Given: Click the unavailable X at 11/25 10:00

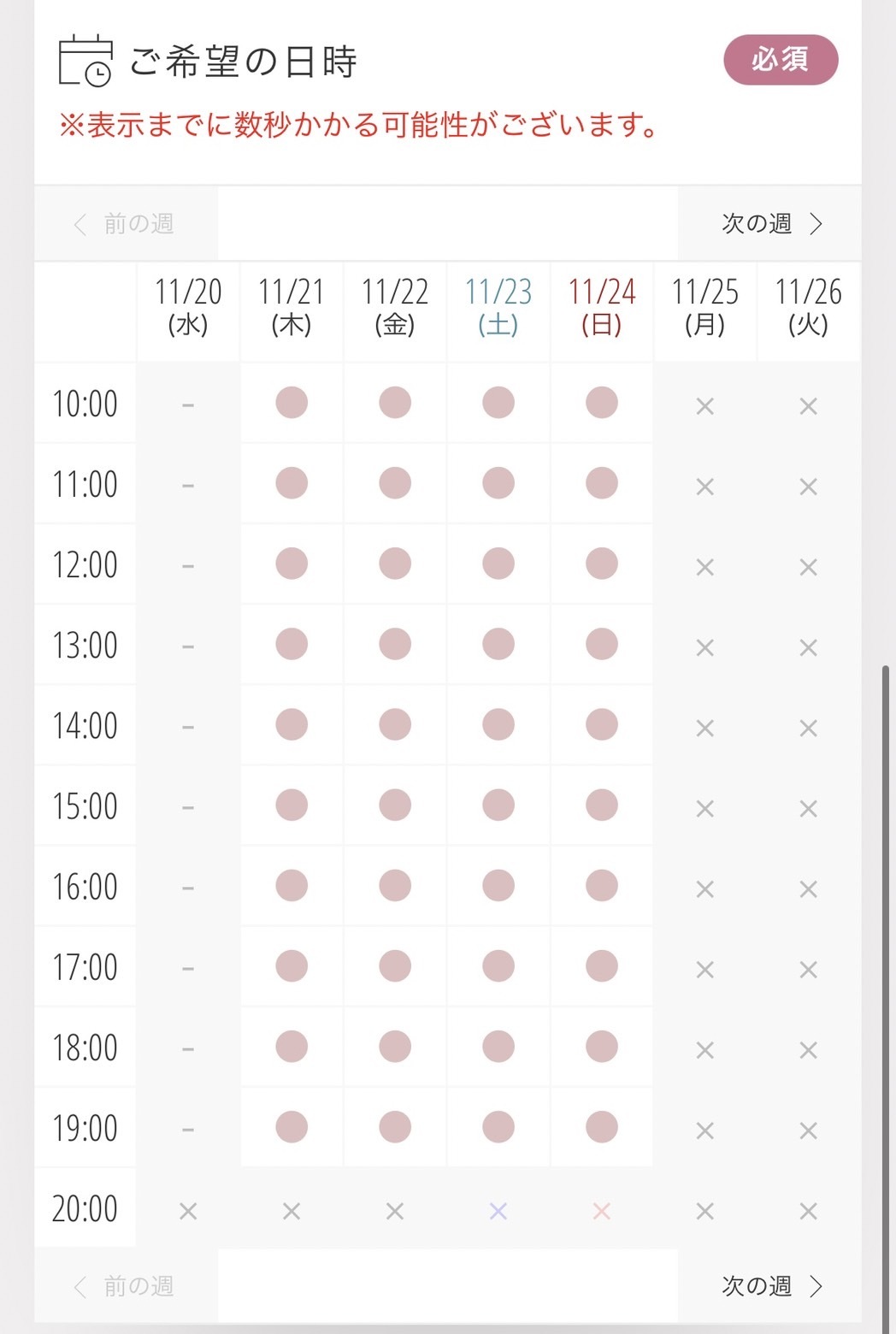Looking at the screenshot, I should tap(704, 406).
